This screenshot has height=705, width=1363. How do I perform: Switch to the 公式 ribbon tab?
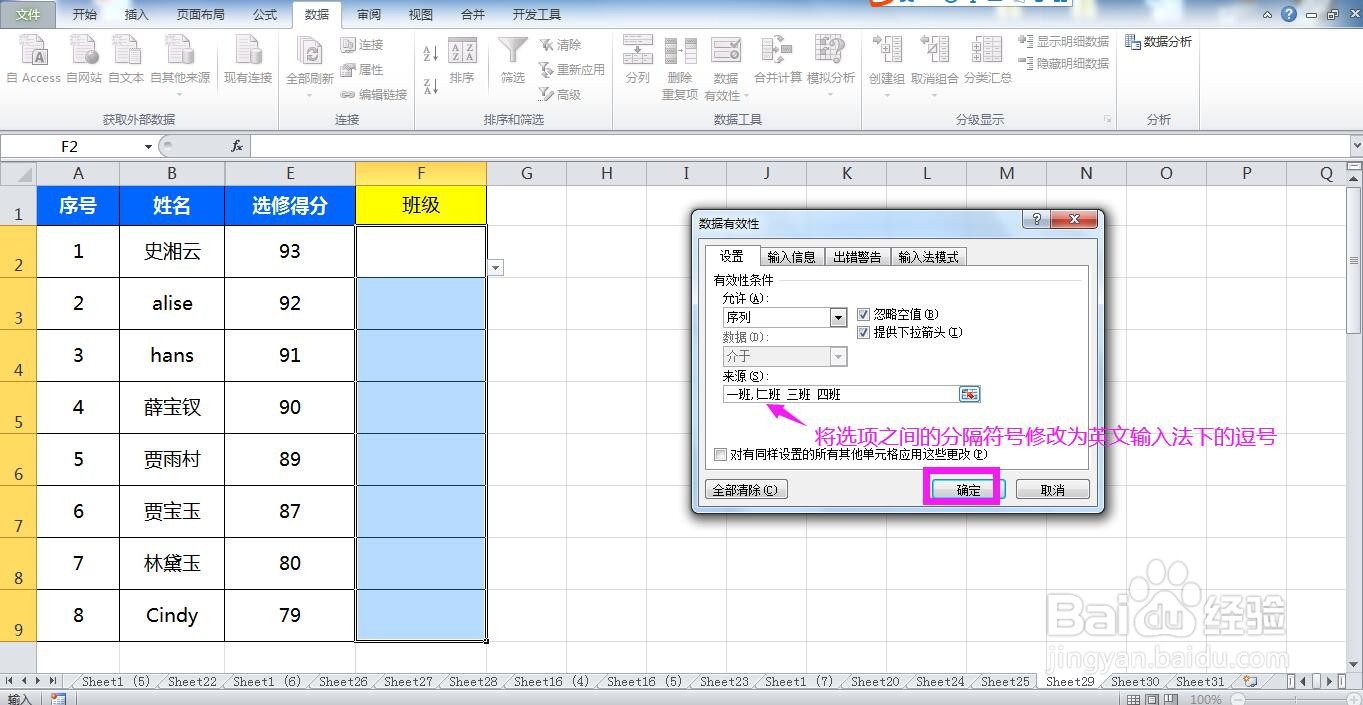click(265, 15)
